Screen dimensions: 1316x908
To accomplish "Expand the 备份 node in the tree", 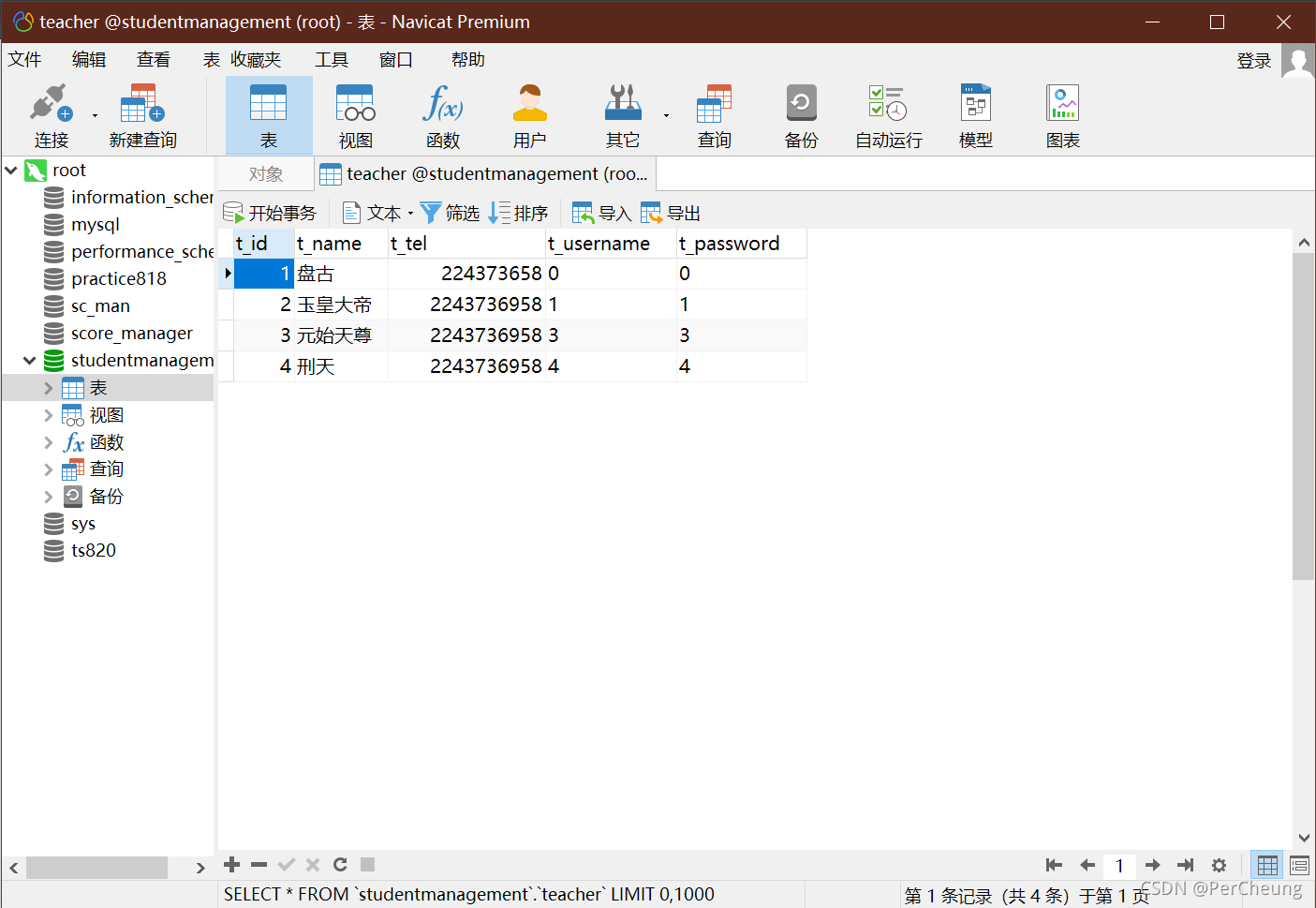I will (49, 497).
